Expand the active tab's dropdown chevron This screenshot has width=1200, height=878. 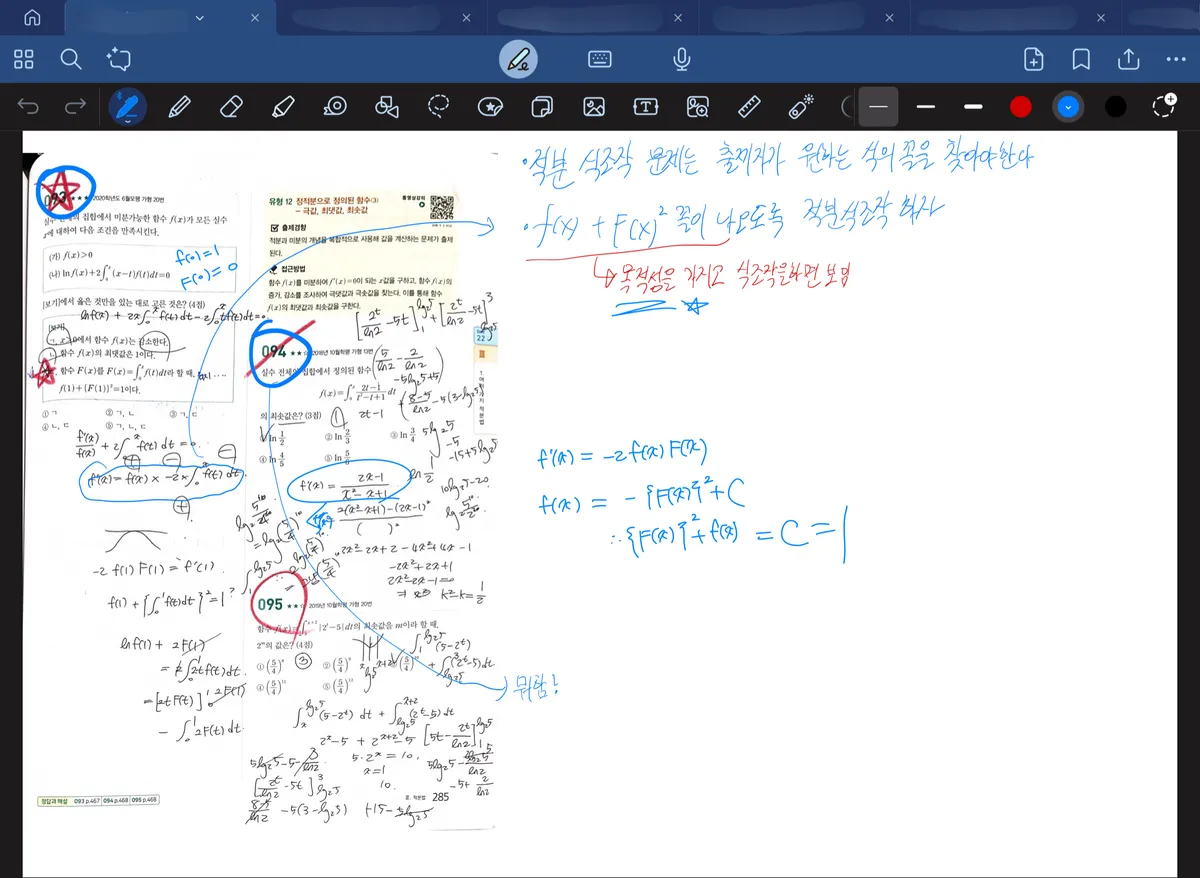pyautogui.click(x=199, y=18)
